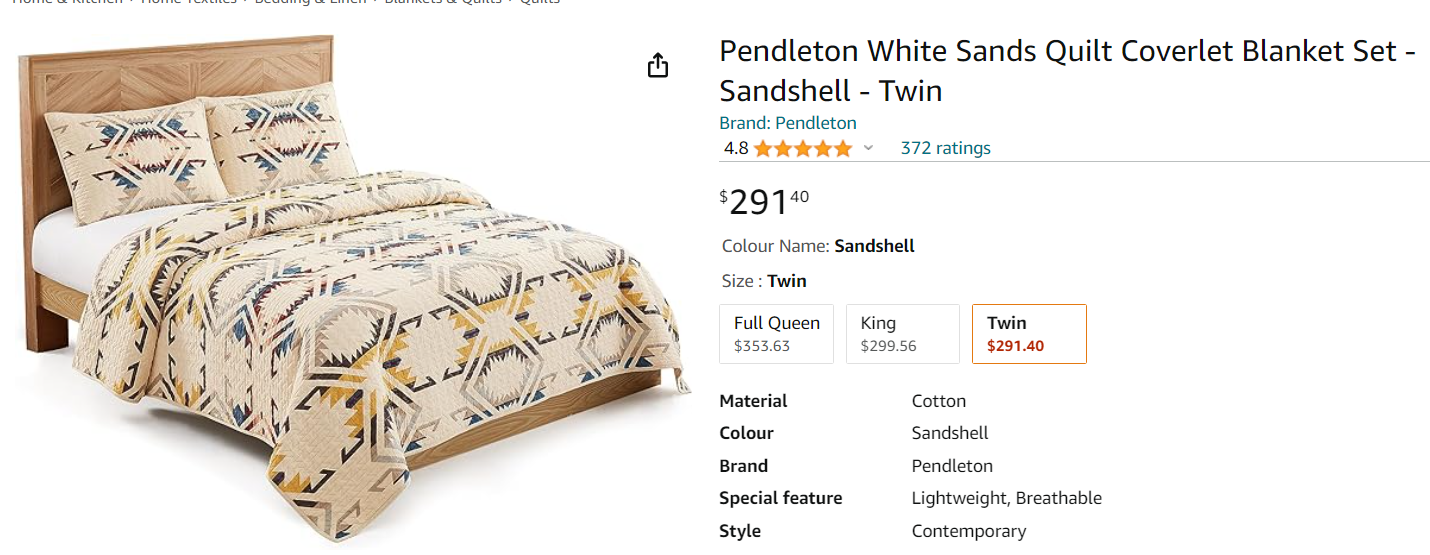Click the share icon beside the product image
Screen dimensions: 1430x555
coord(657,66)
